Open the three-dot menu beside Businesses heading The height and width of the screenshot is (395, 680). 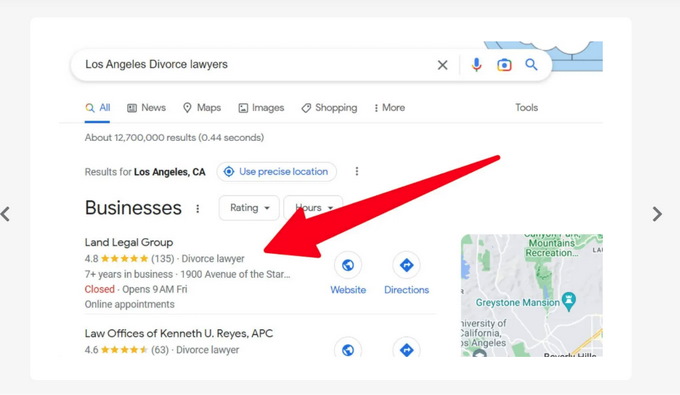tap(198, 209)
